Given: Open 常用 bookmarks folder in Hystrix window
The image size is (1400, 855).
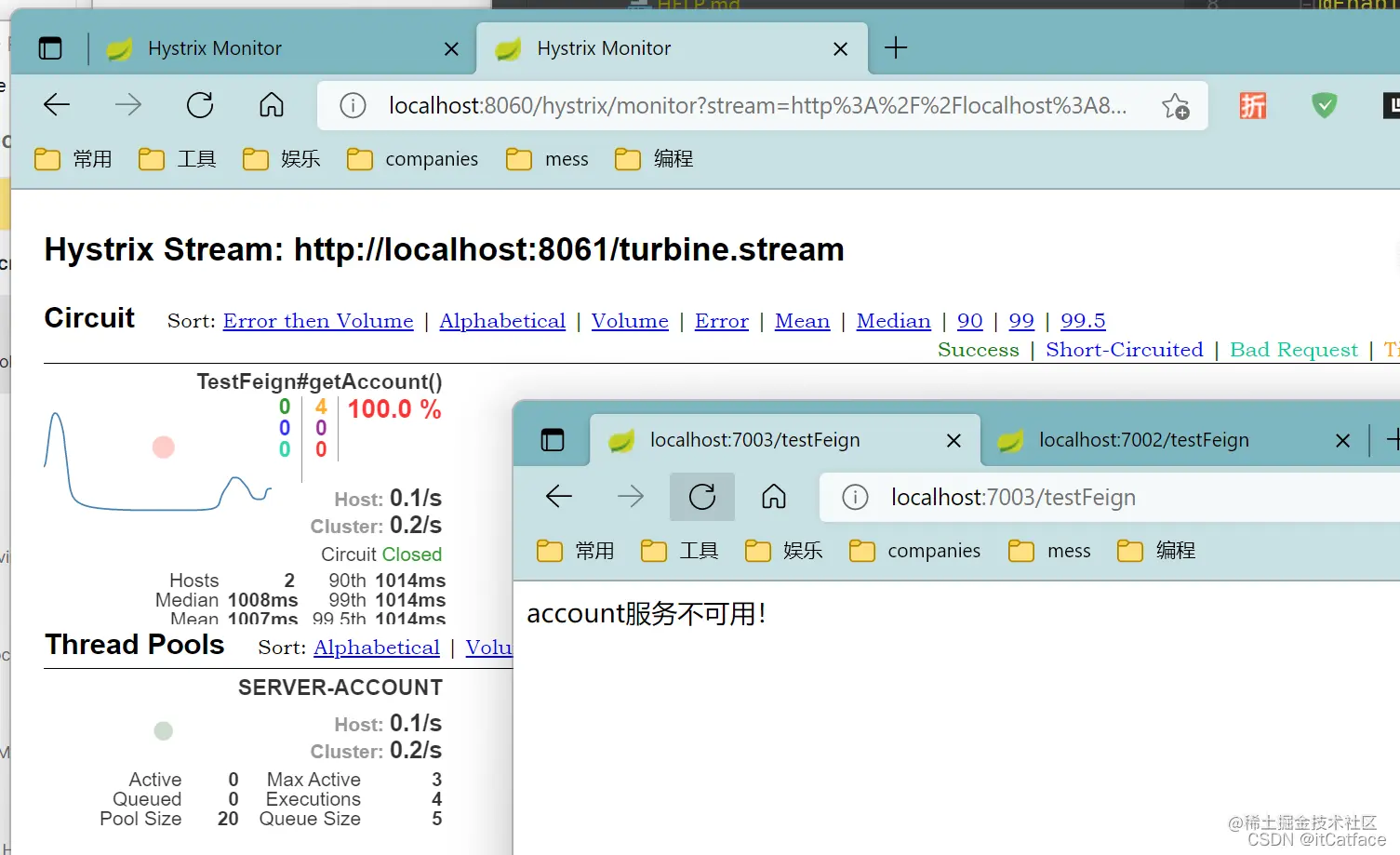Looking at the screenshot, I should [73, 159].
